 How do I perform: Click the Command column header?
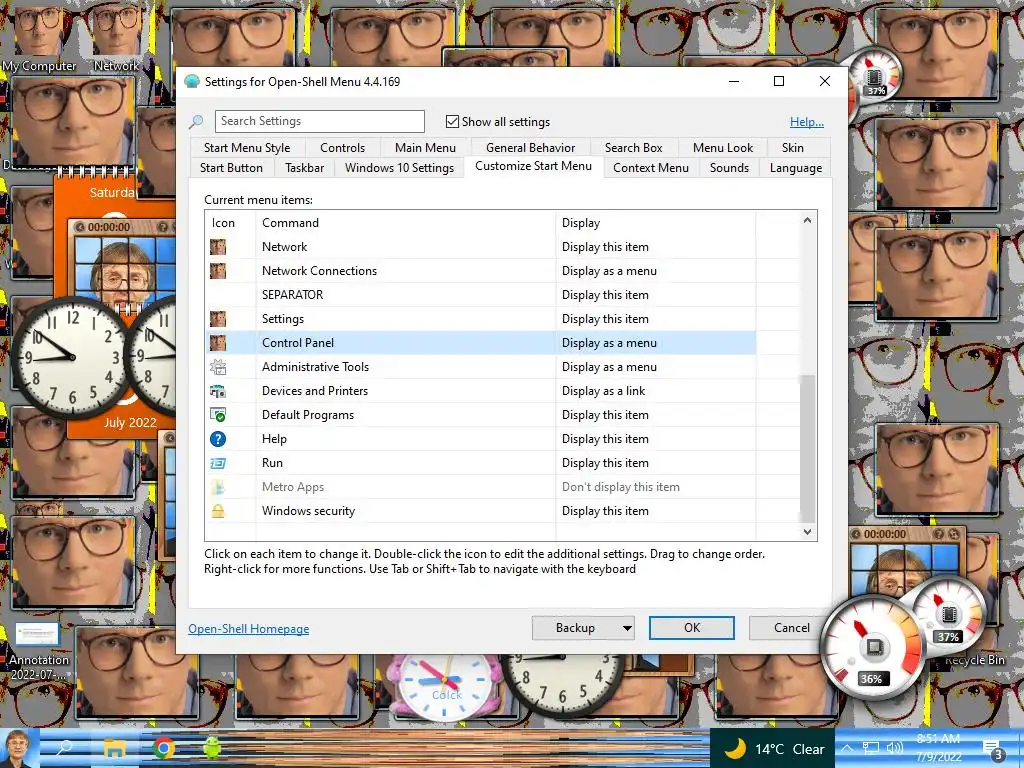click(405, 223)
